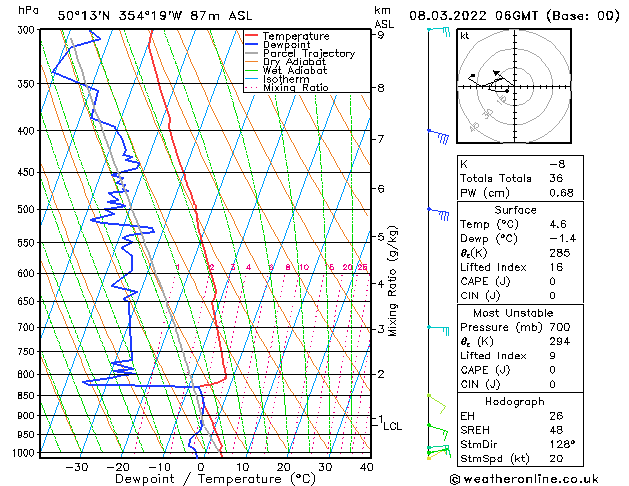This screenshot has width=629, height=486.
Task: Click the 500 hPa pressure axis label
Action: [x=28, y=209]
